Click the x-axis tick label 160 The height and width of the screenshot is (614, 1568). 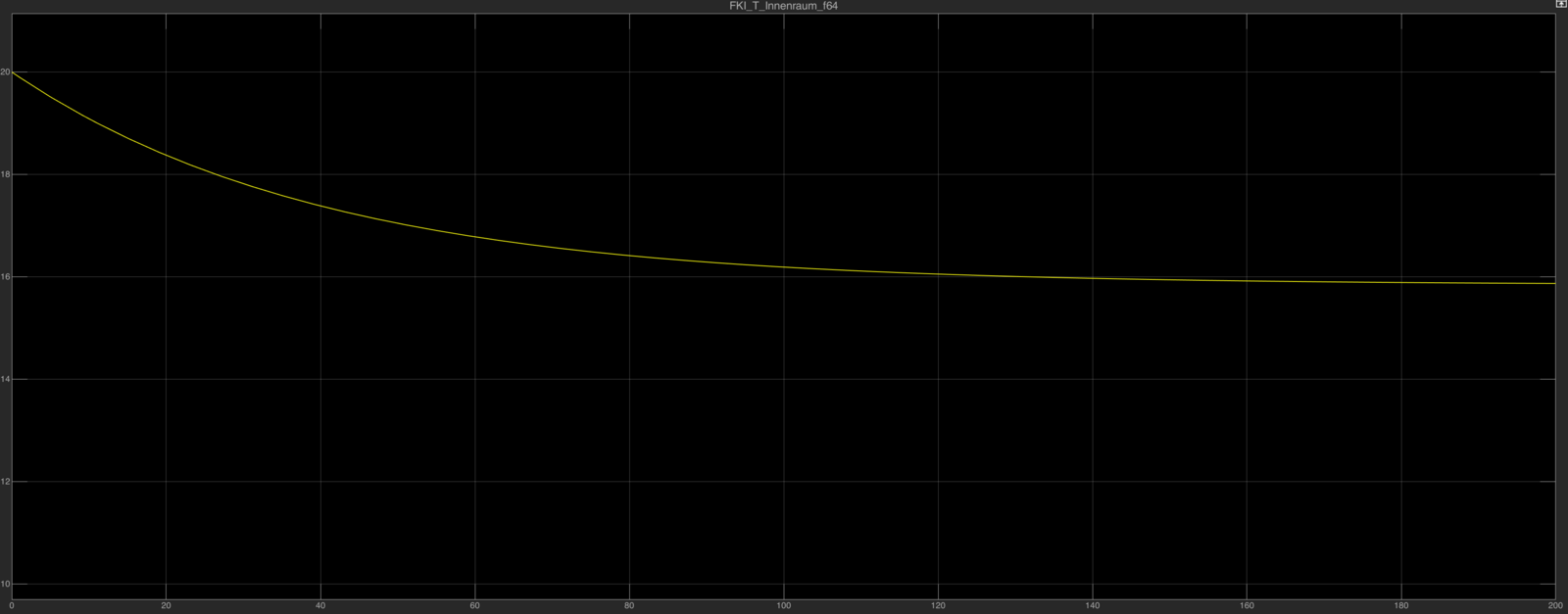pyautogui.click(x=1247, y=605)
